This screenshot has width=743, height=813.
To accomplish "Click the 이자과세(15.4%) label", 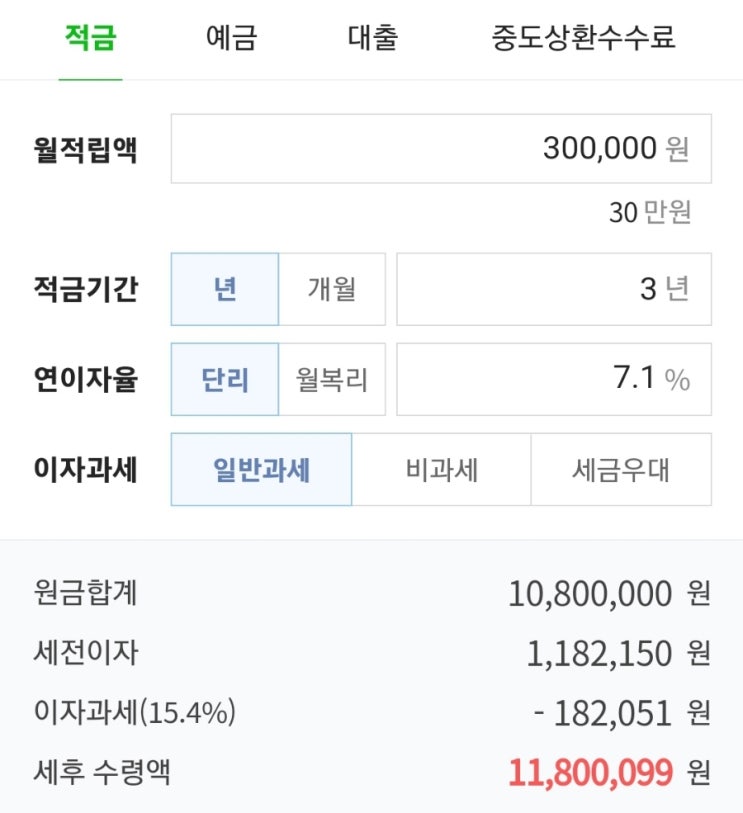I will click(x=135, y=712).
